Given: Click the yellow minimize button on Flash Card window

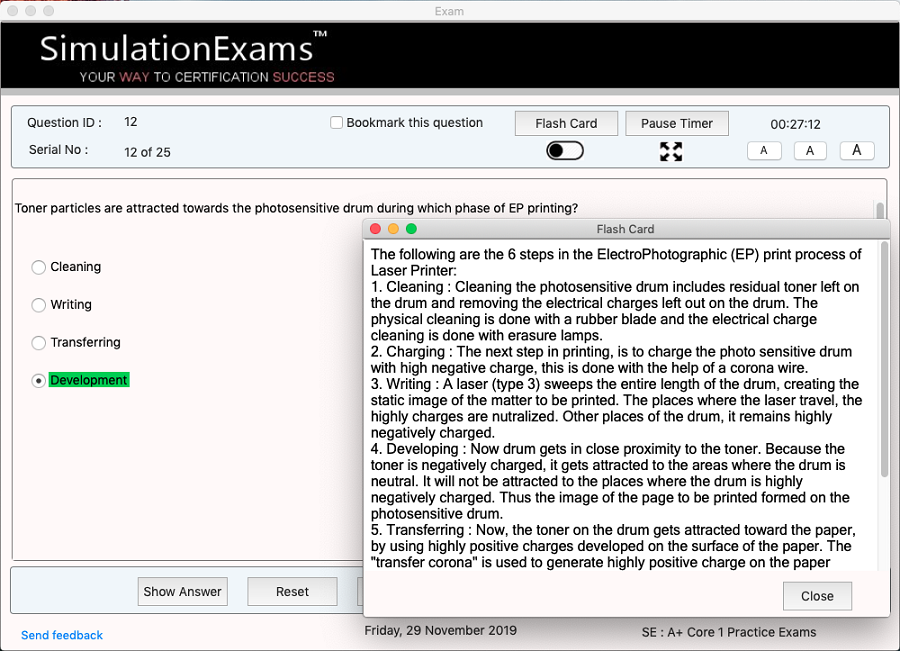Looking at the screenshot, I should (392, 228).
